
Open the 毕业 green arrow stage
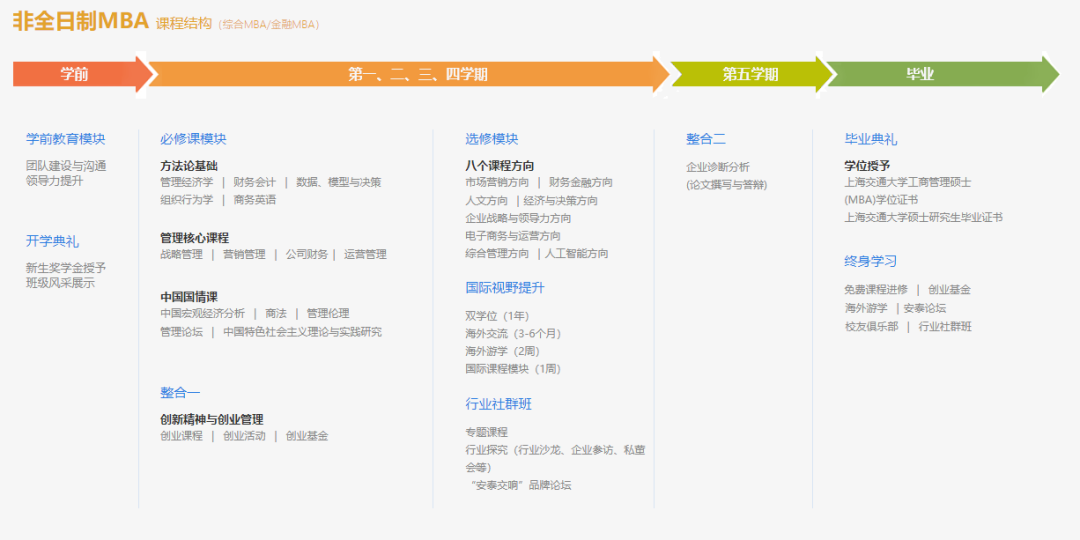pyautogui.click(x=920, y=74)
